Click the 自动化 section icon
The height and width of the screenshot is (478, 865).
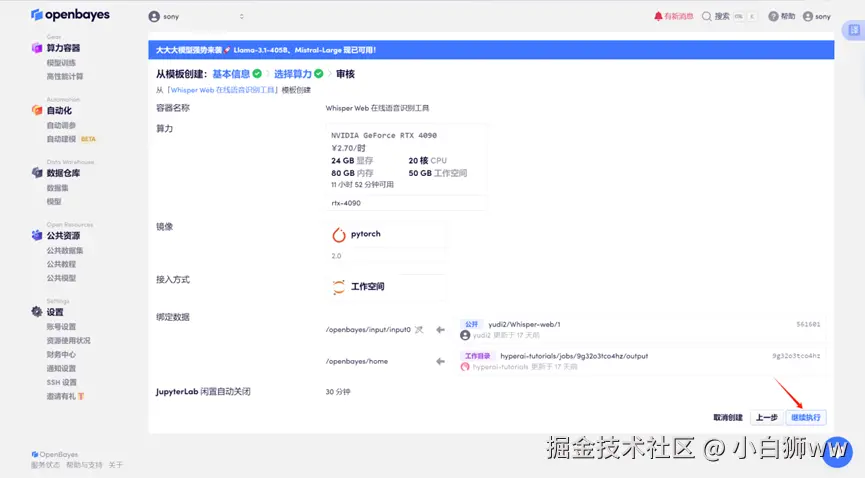(37, 110)
